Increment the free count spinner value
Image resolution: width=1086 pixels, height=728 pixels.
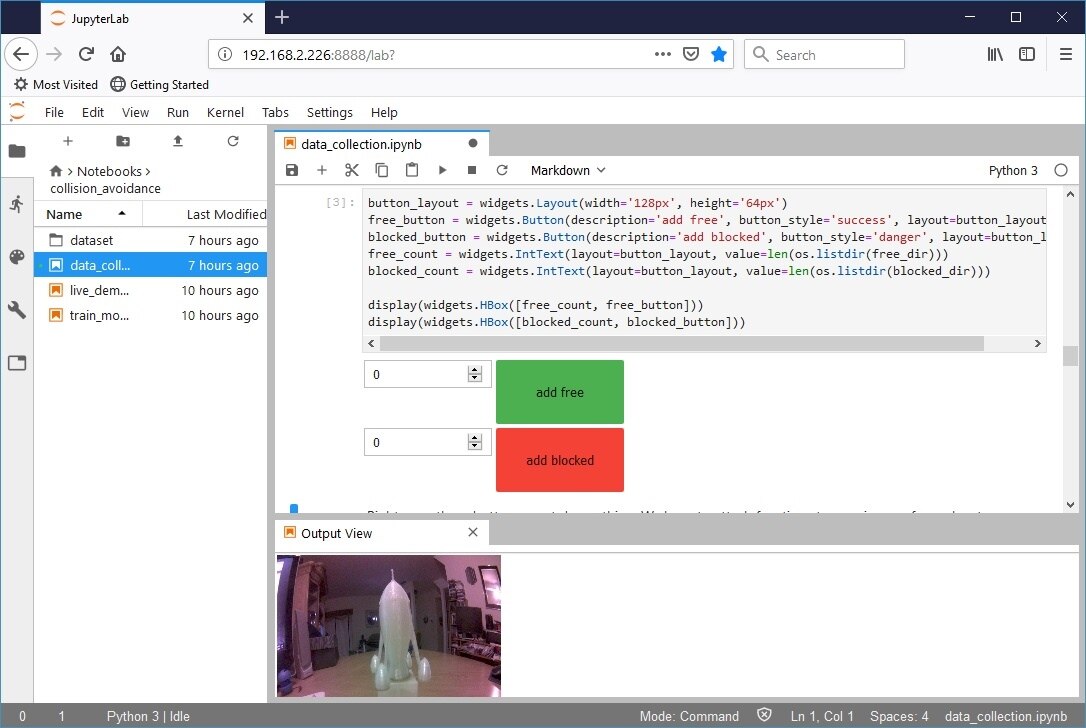tap(474, 370)
